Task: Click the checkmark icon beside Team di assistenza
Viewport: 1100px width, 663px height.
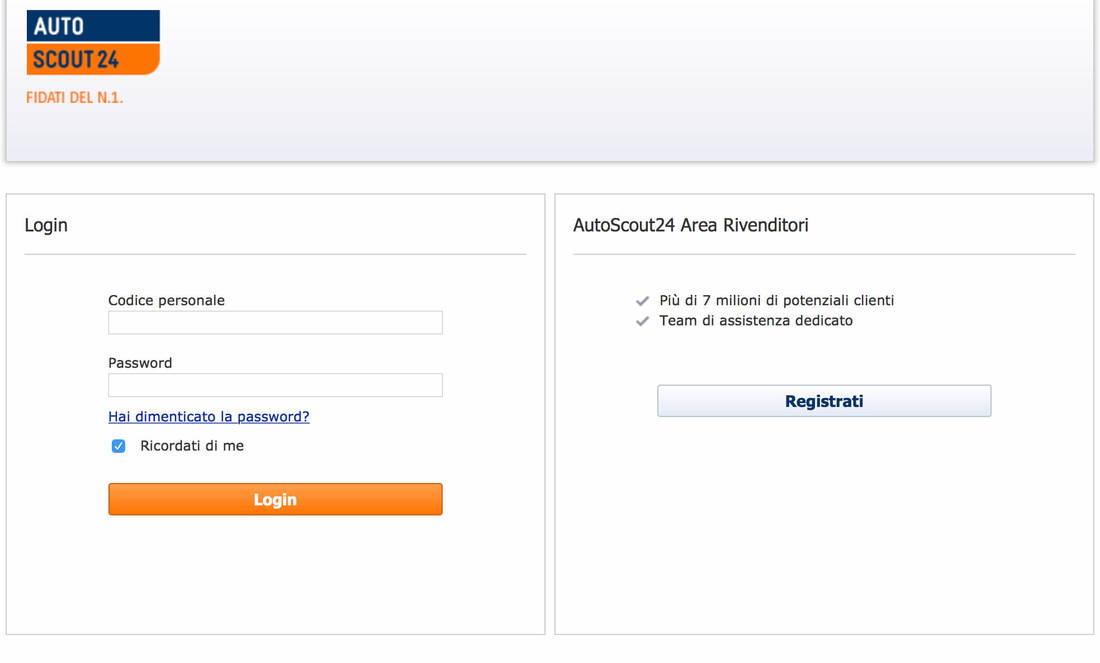Action: point(642,321)
